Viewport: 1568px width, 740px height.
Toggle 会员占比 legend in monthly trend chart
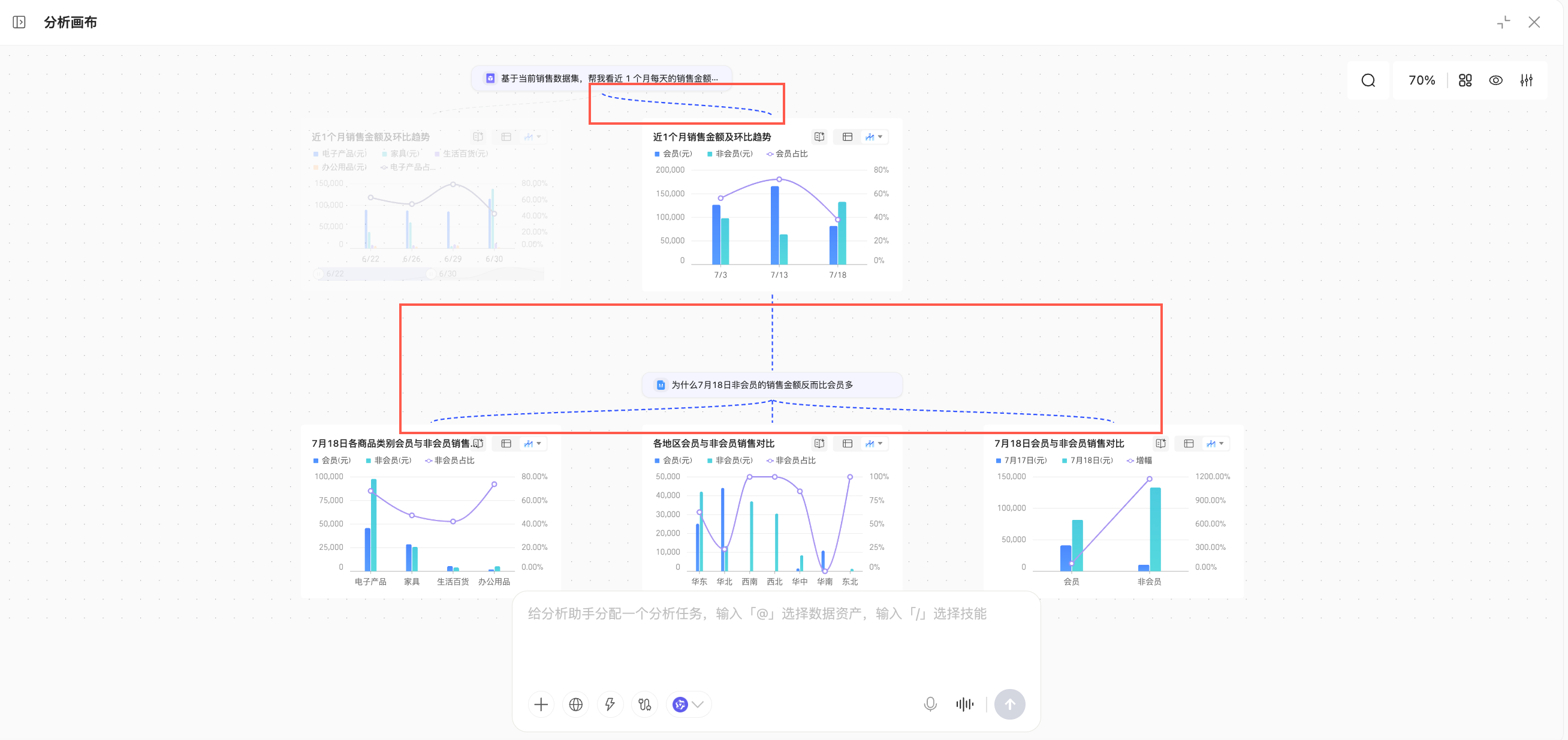point(787,154)
